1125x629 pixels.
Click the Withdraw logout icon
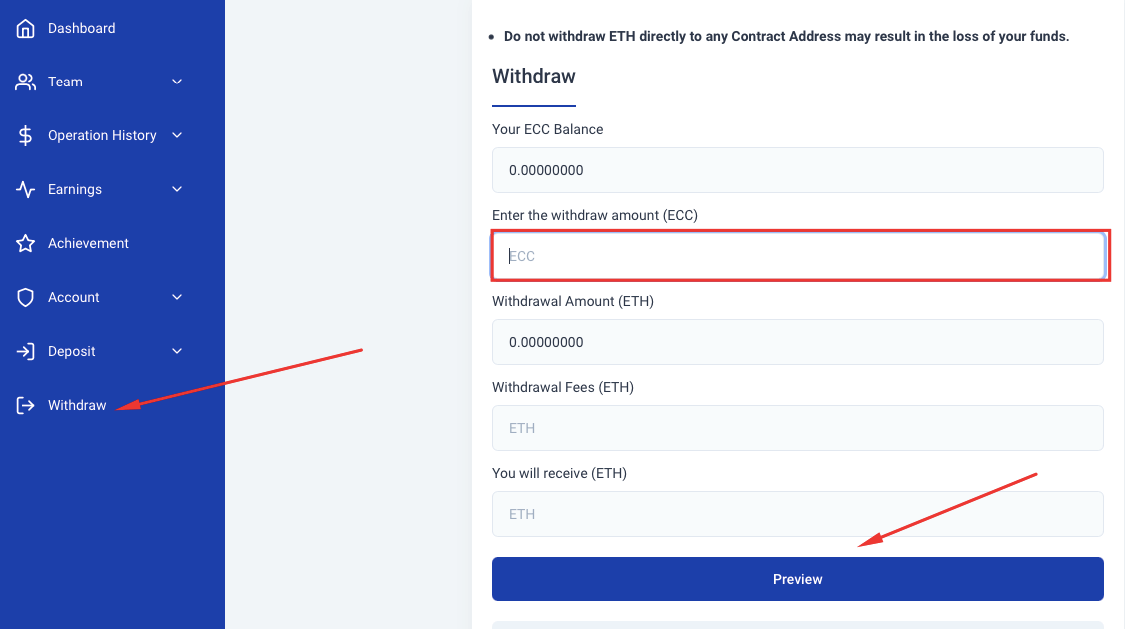tap(25, 405)
